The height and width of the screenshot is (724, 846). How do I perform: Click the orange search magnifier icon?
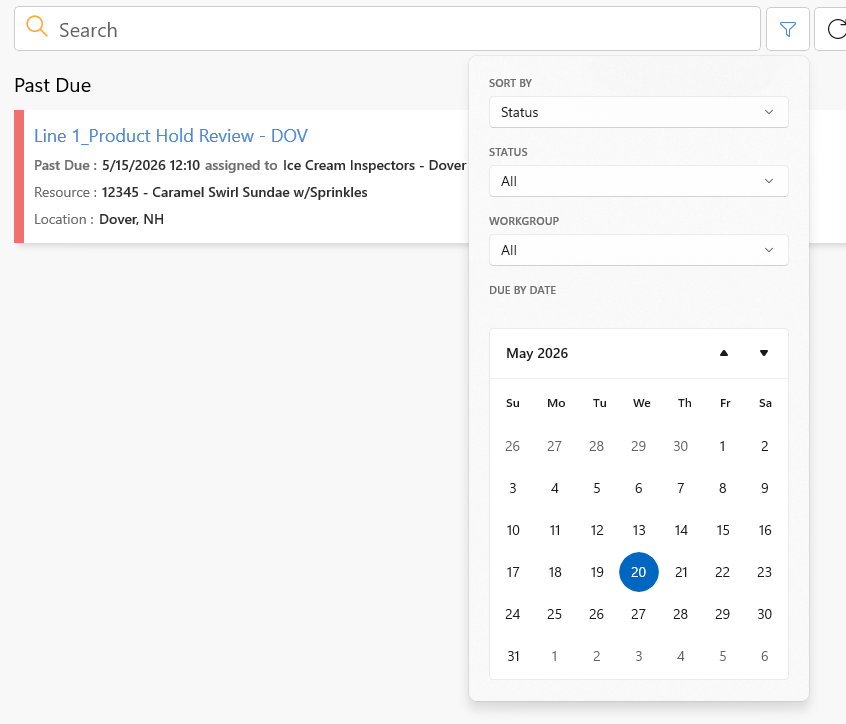coord(37,26)
